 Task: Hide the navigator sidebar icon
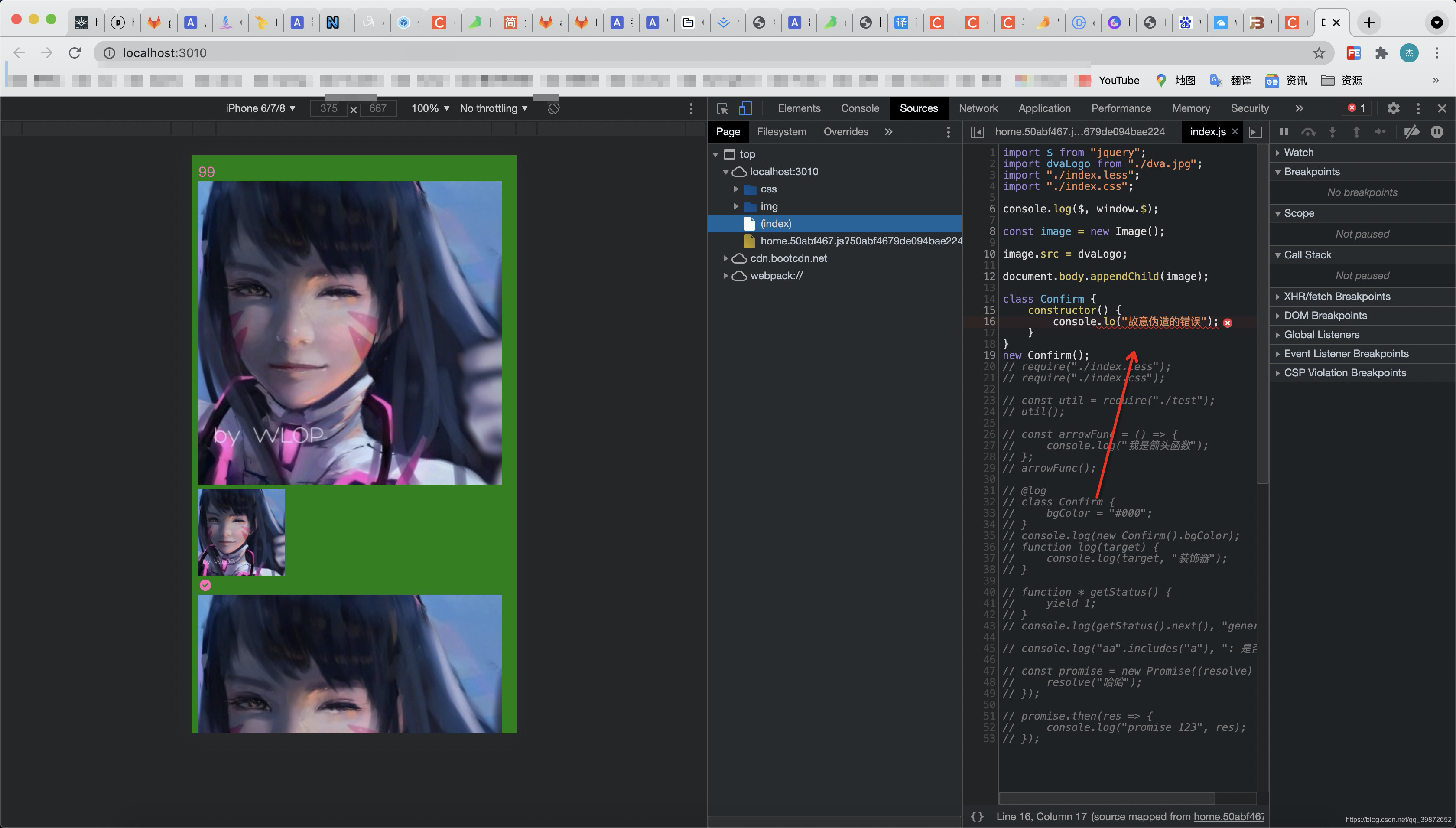(977, 132)
